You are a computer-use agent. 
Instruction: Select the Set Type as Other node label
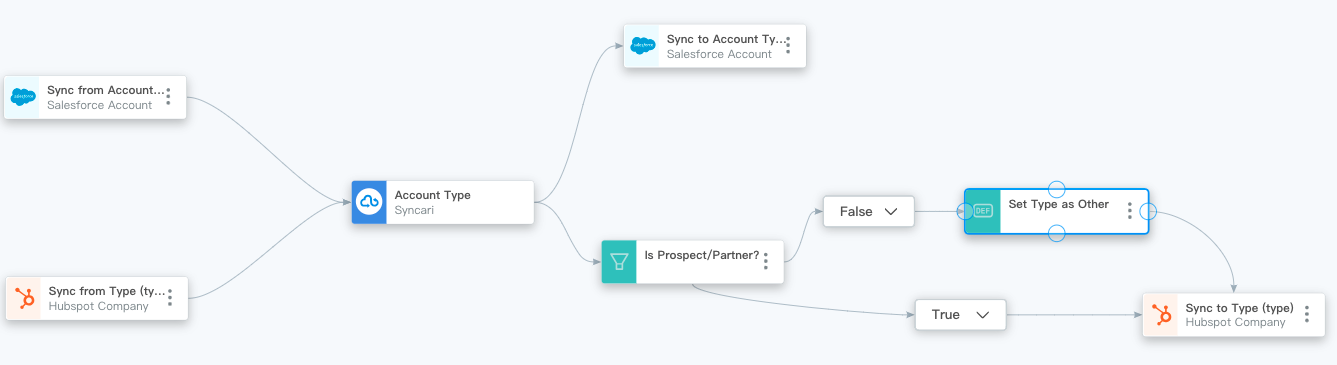point(1058,204)
